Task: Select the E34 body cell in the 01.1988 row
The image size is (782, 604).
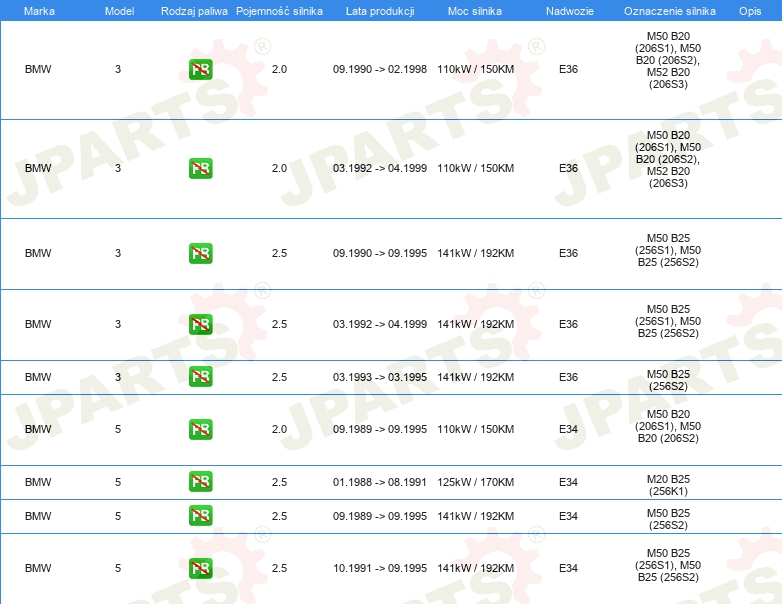Action: [x=569, y=482]
